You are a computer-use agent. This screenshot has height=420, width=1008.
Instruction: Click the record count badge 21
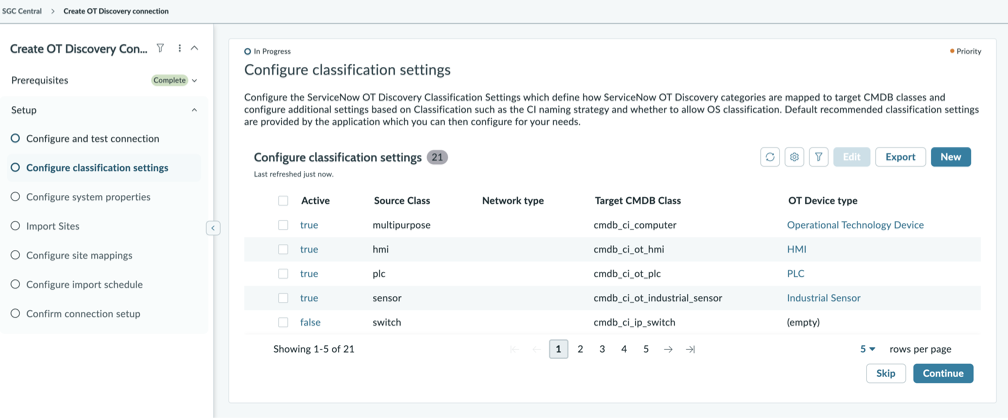[x=437, y=157]
